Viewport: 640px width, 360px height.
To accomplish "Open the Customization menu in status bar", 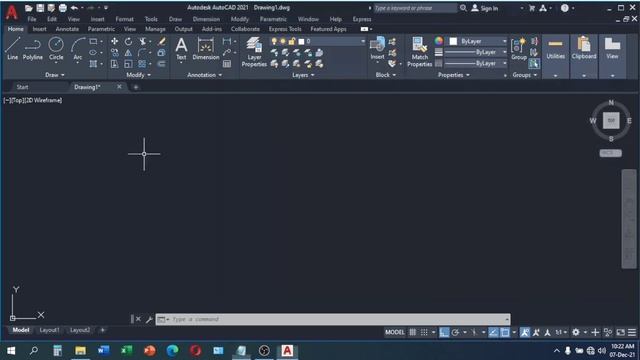I will tap(632, 332).
